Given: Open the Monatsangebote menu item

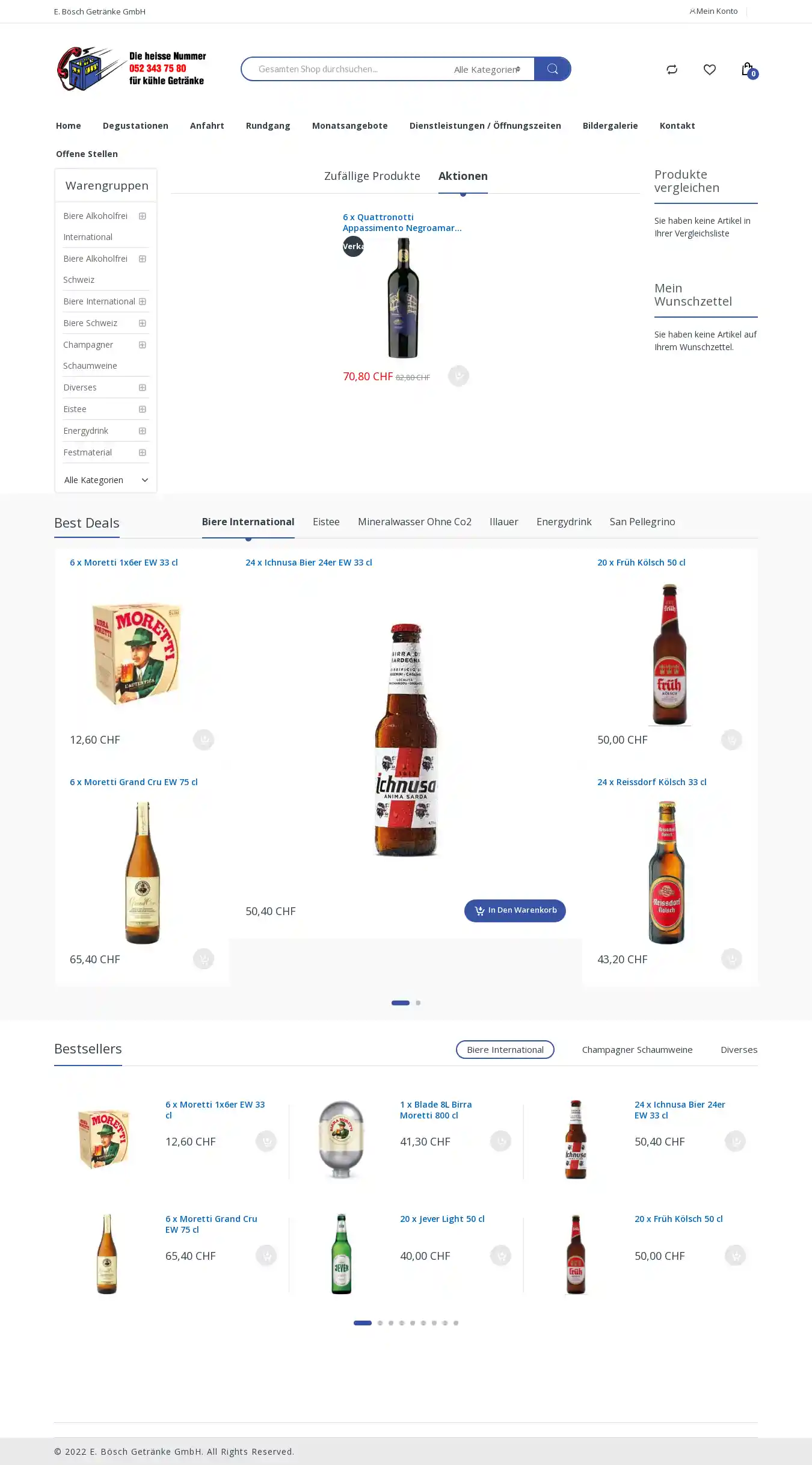Looking at the screenshot, I should [349, 126].
